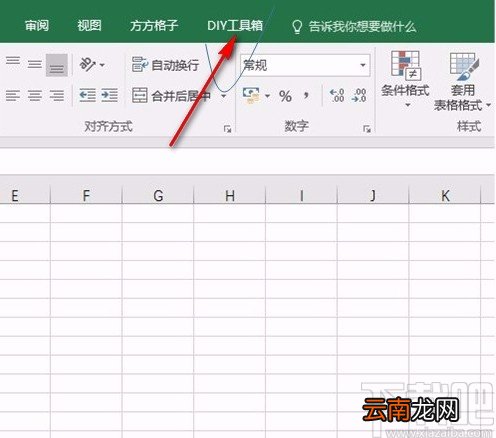Image resolution: width=496 pixels, height=438 pixels.
Task: Increase the indent level
Action: (x=109, y=95)
